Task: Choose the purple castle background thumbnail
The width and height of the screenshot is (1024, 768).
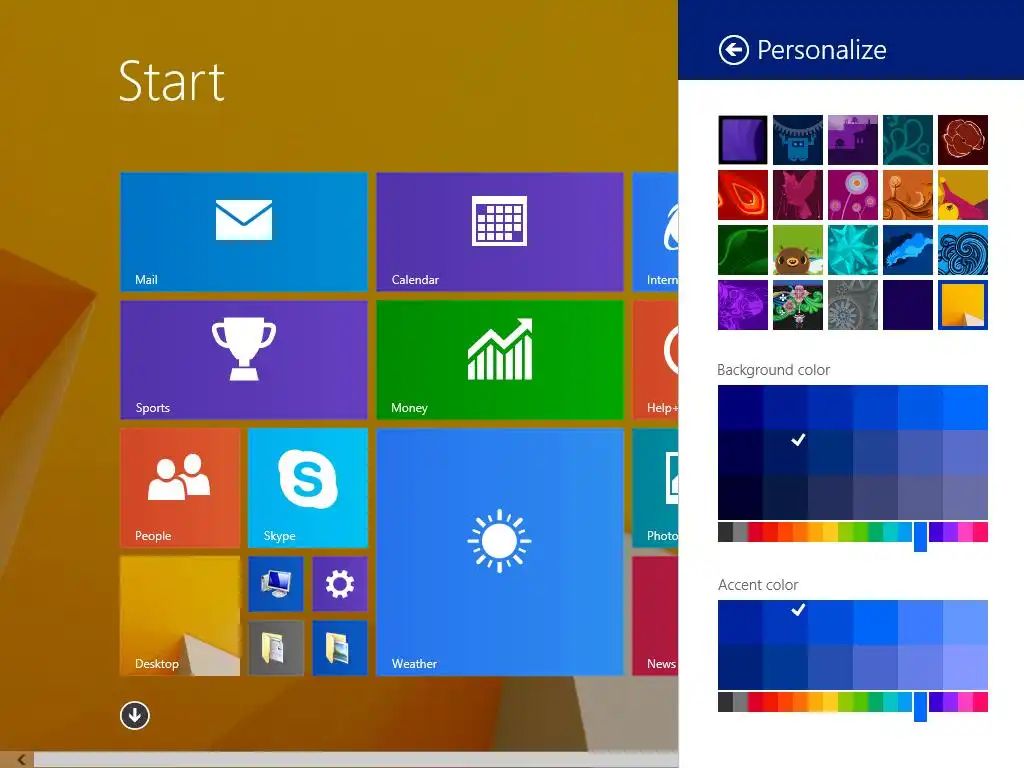Action: 853,140
